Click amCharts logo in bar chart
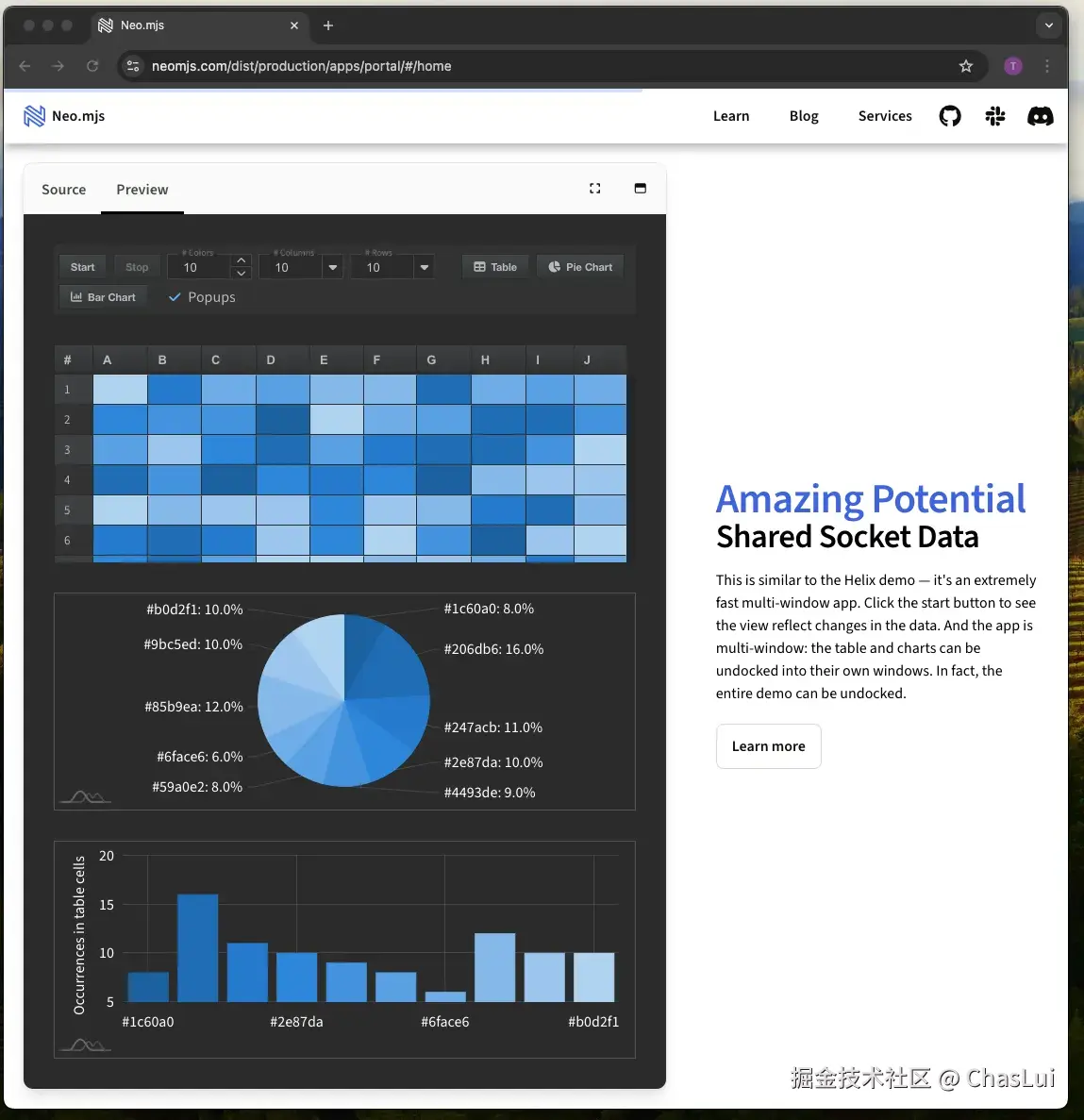 pos(85,1045)
